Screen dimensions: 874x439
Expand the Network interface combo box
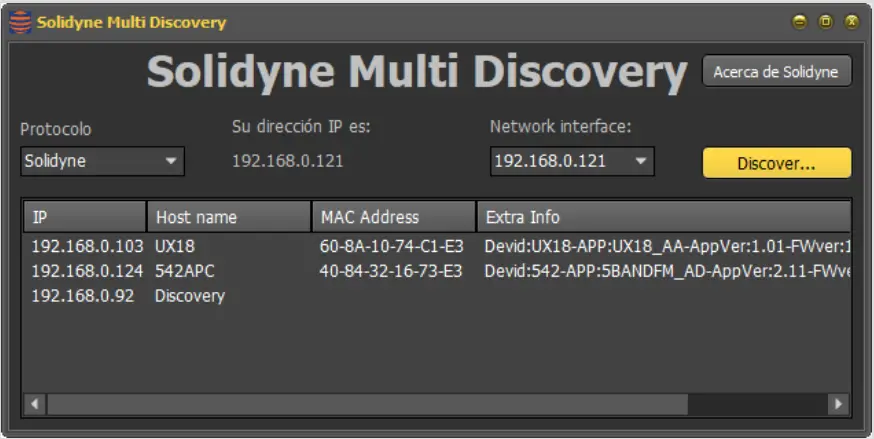pyautogui.click(x=572, y=161)
